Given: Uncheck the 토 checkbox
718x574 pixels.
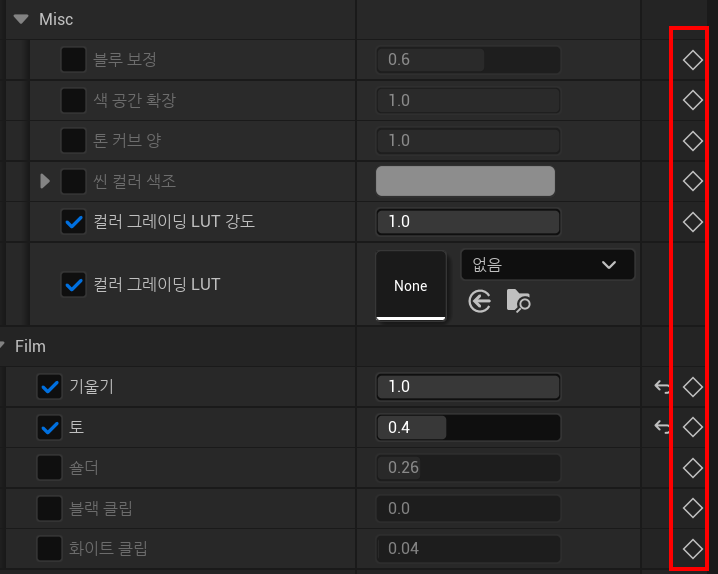Looking at the screenshot, I should 49,428.
